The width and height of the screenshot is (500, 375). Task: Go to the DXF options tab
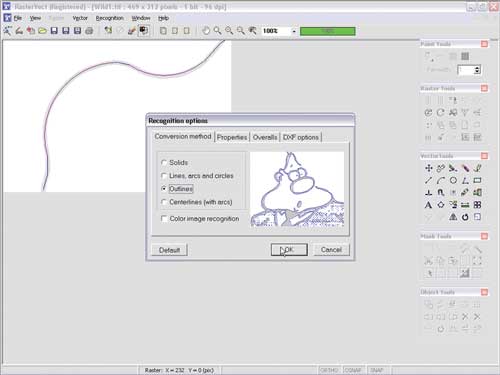(301, 137)
